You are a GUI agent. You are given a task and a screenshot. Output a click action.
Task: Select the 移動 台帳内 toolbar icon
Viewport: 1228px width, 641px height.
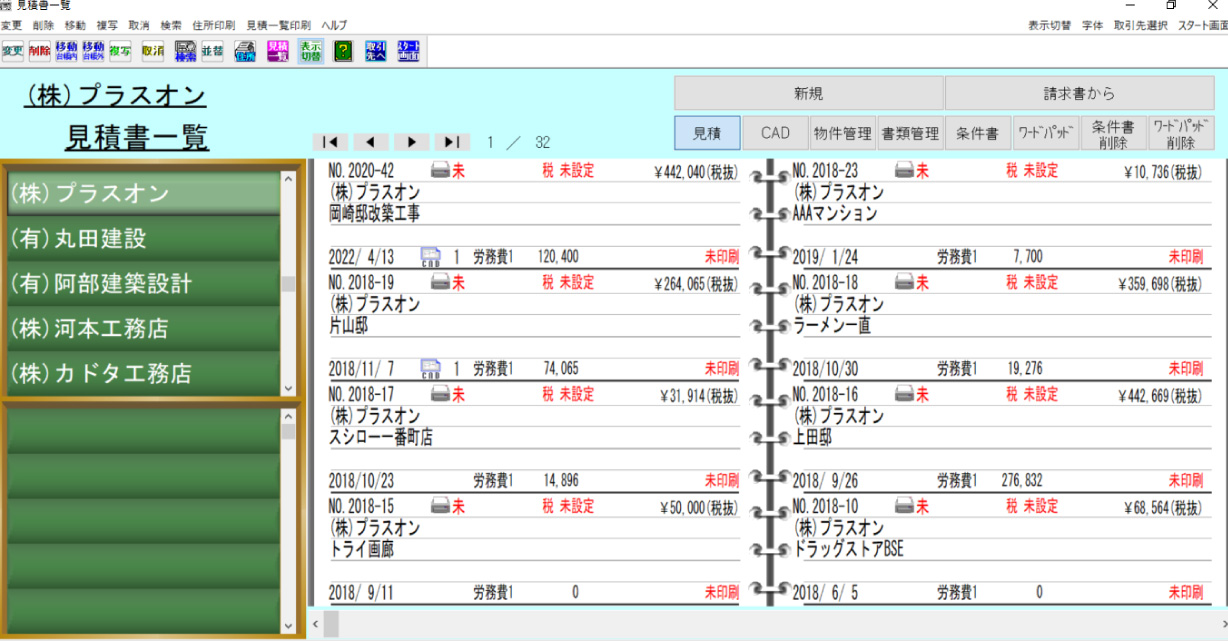click(x=67, y=51)
